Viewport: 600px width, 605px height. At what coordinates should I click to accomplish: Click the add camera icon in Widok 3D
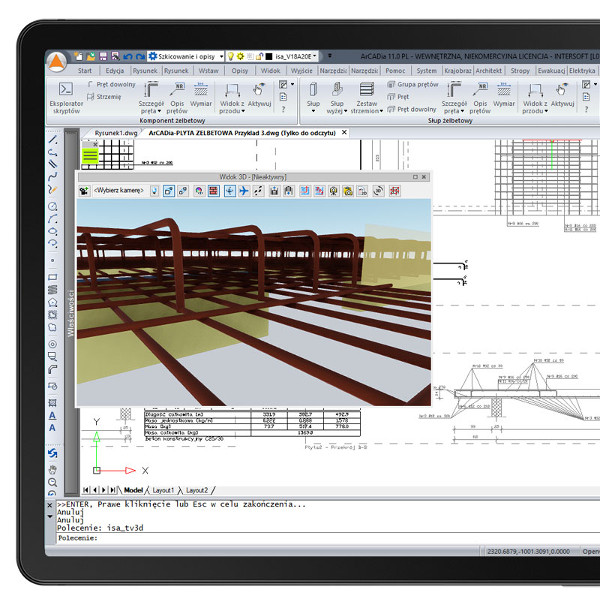[84, 191]
